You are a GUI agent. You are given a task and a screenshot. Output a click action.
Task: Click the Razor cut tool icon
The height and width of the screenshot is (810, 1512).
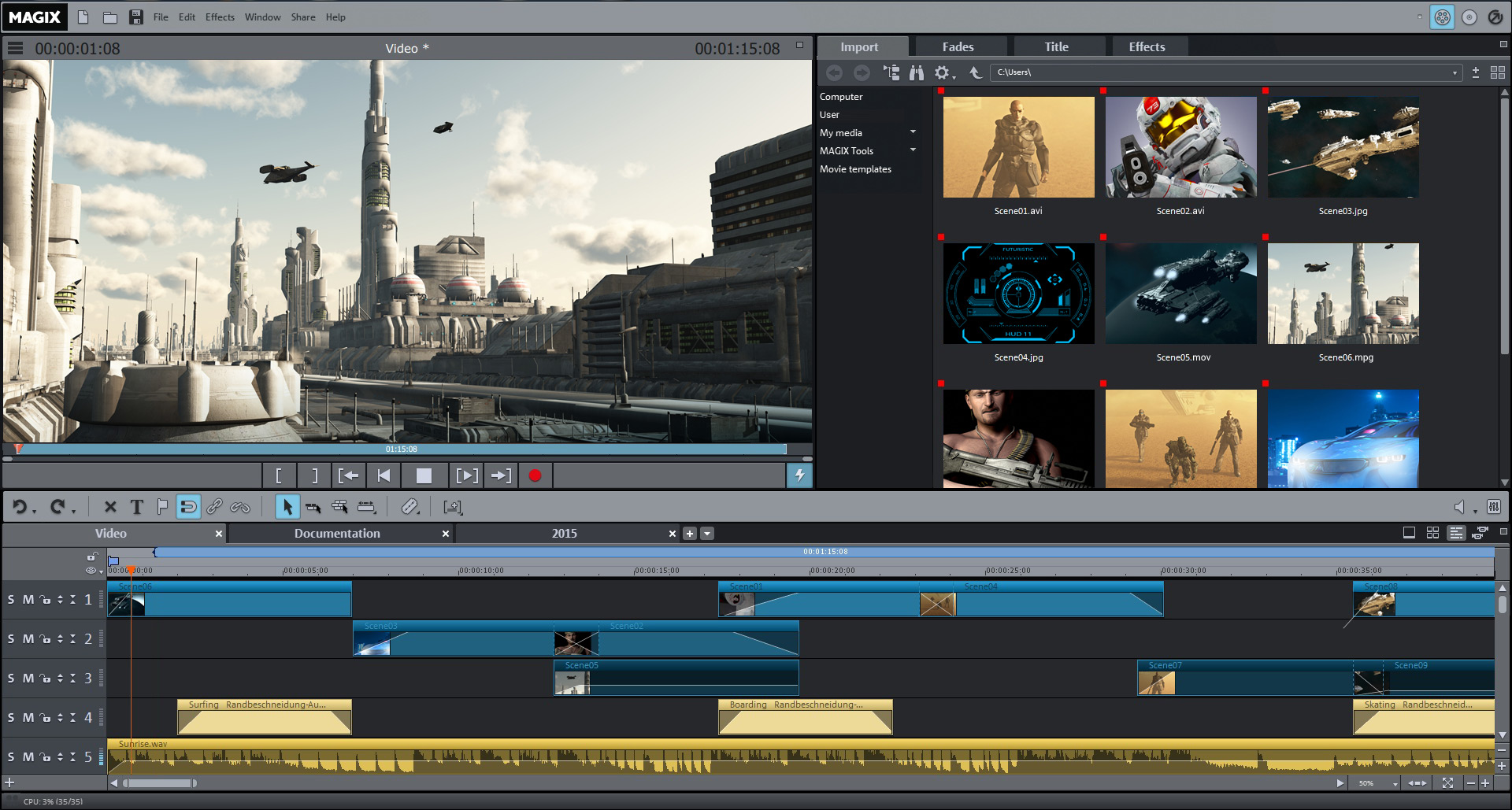pyautogui.click(x=409, y=507)
